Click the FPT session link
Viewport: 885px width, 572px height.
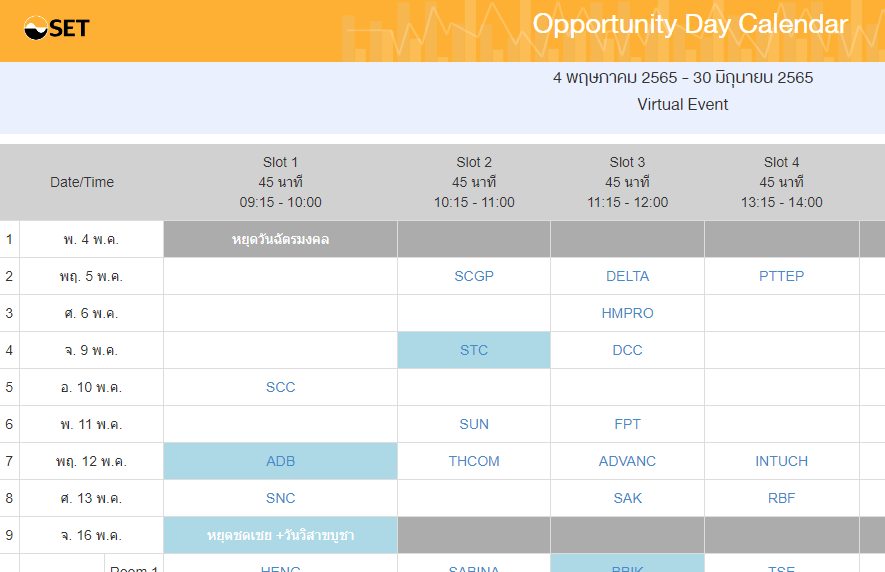pyautogui.click(x=627, y=424)
